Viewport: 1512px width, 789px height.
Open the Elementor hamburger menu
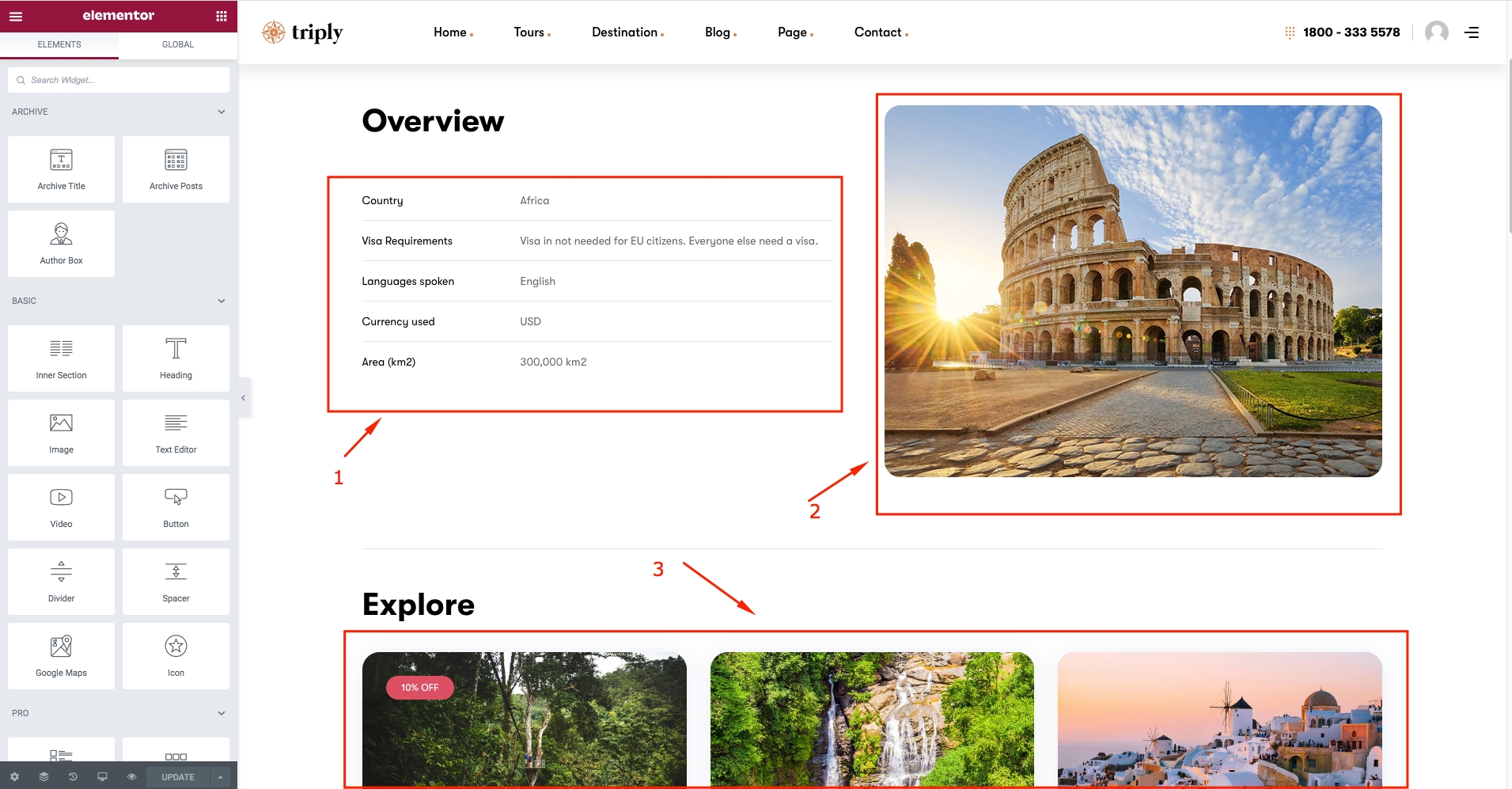coord(16,16)
